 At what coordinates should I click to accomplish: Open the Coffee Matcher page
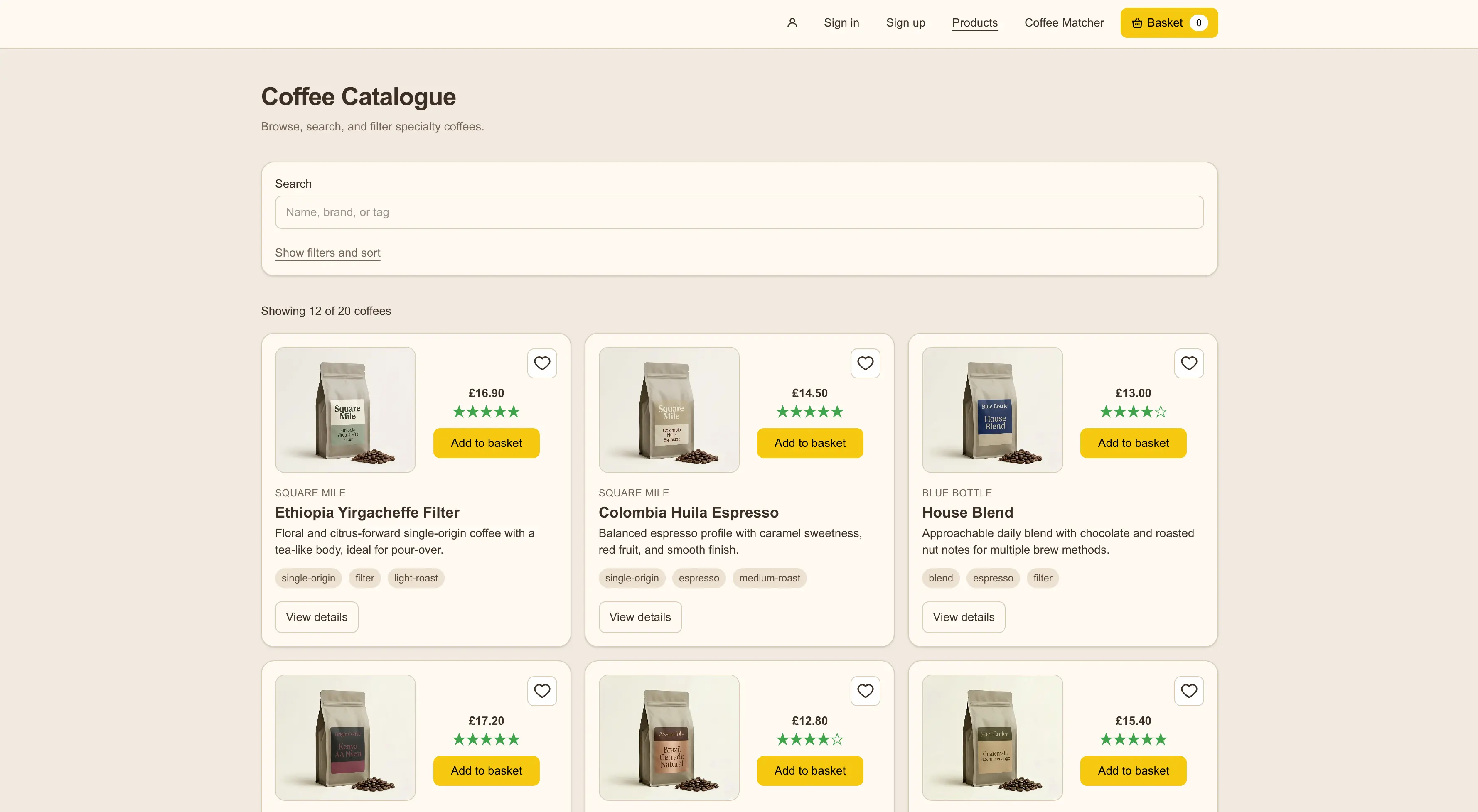click(1064, 23)
